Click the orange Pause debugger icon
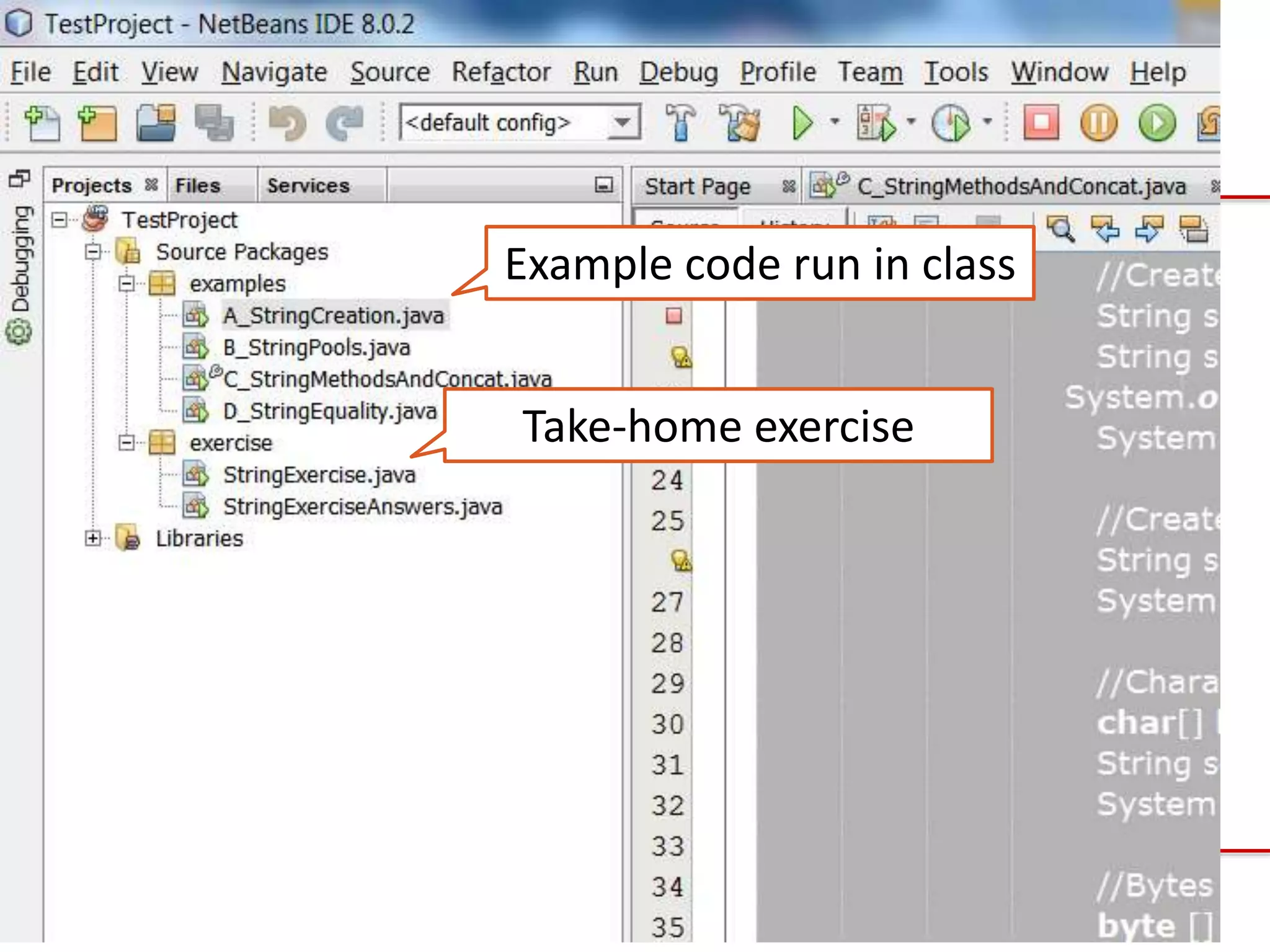Screen dimensions: 1270x952 1098,123
